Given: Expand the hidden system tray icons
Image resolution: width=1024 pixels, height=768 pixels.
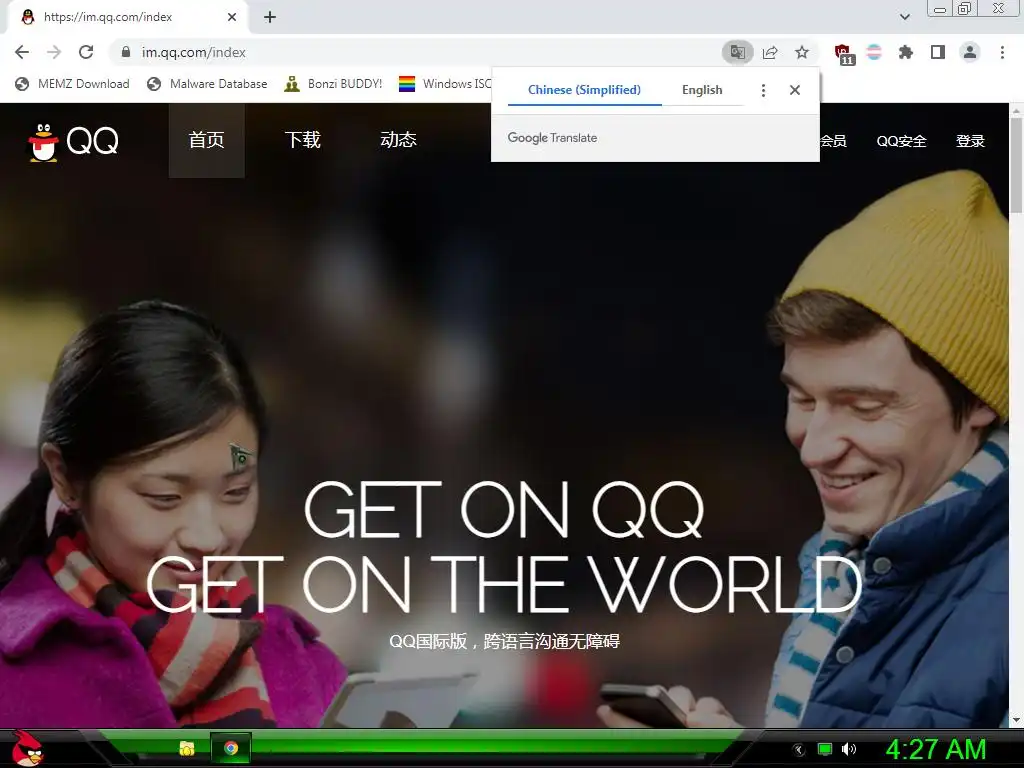Looking at the screenshot, I should (x=799, y=750).
